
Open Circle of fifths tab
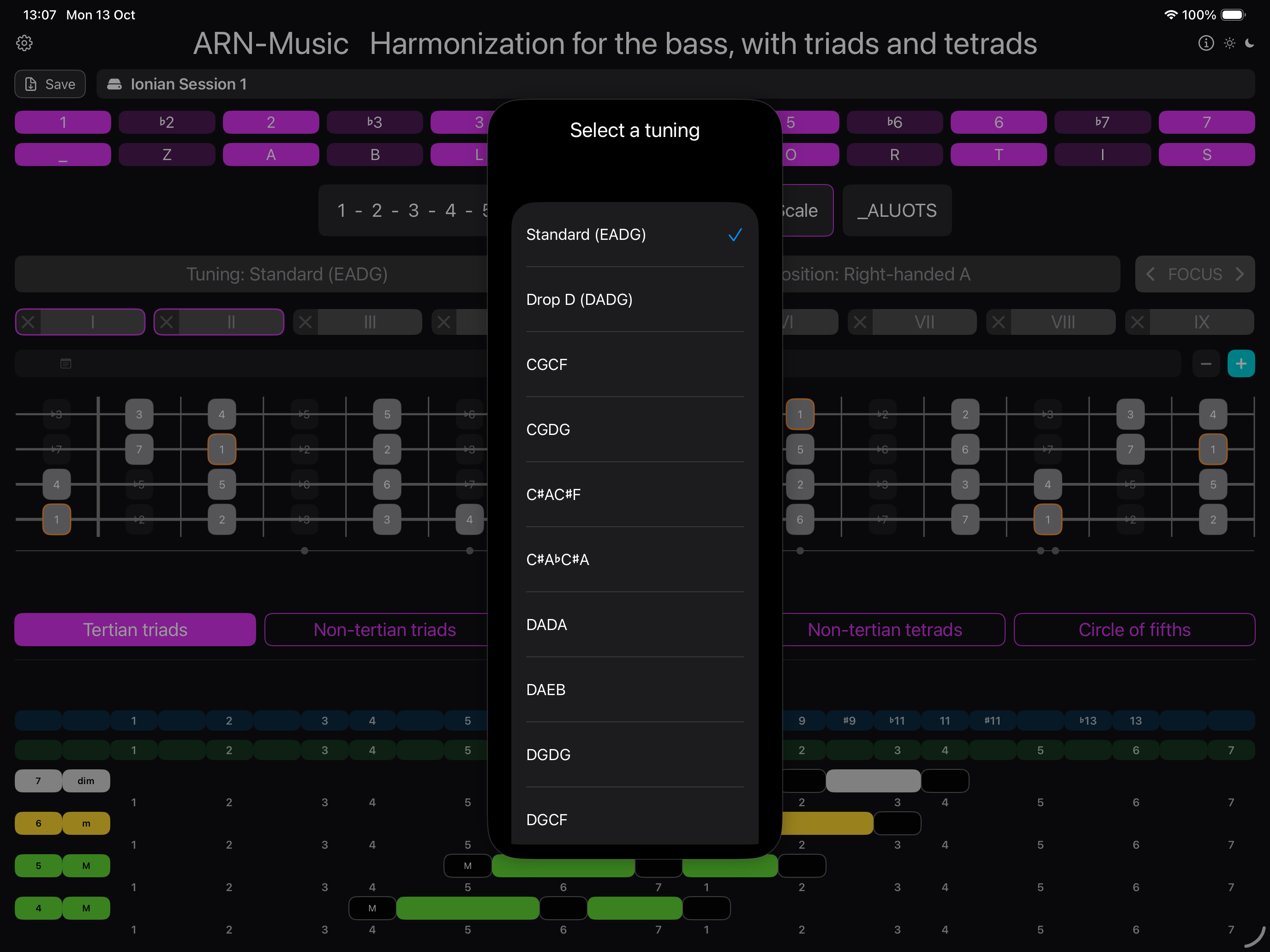pos(1134,630)
